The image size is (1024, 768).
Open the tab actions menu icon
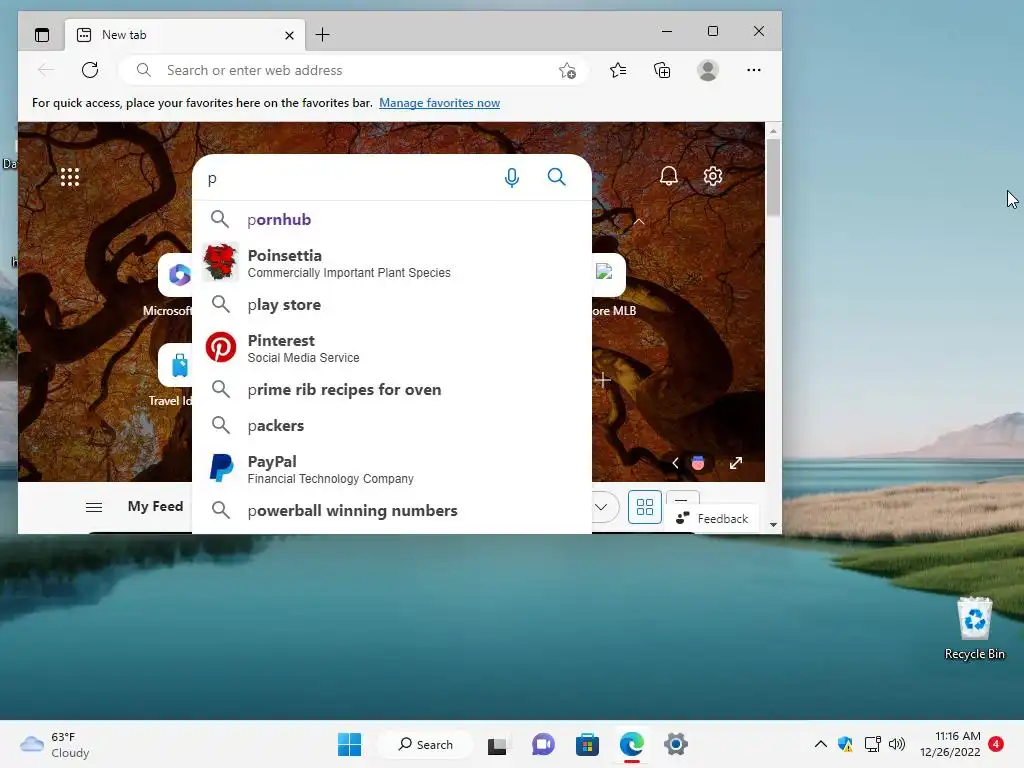42,35
